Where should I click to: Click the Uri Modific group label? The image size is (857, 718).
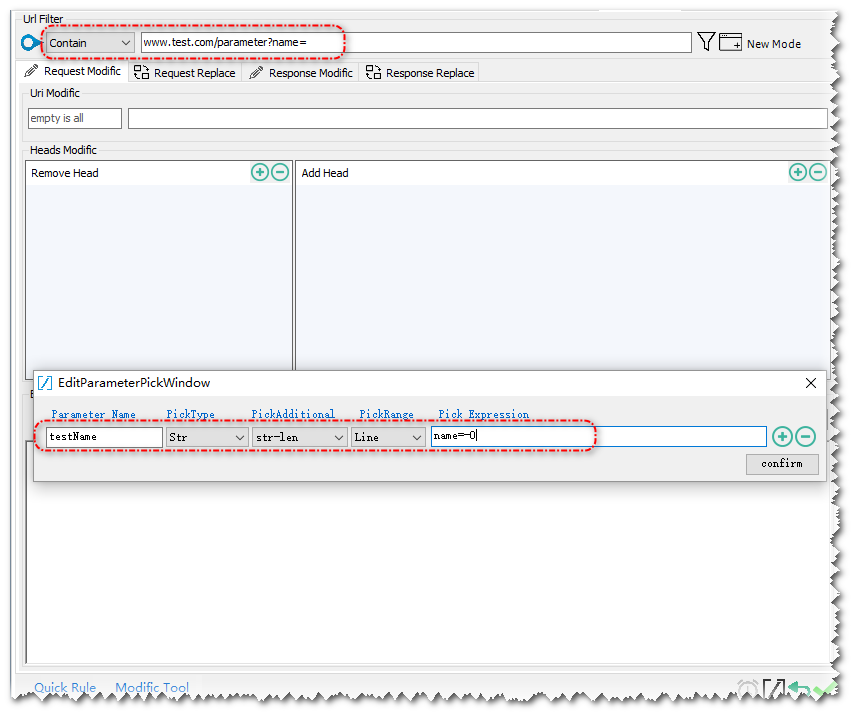click(x=55, y=93)
